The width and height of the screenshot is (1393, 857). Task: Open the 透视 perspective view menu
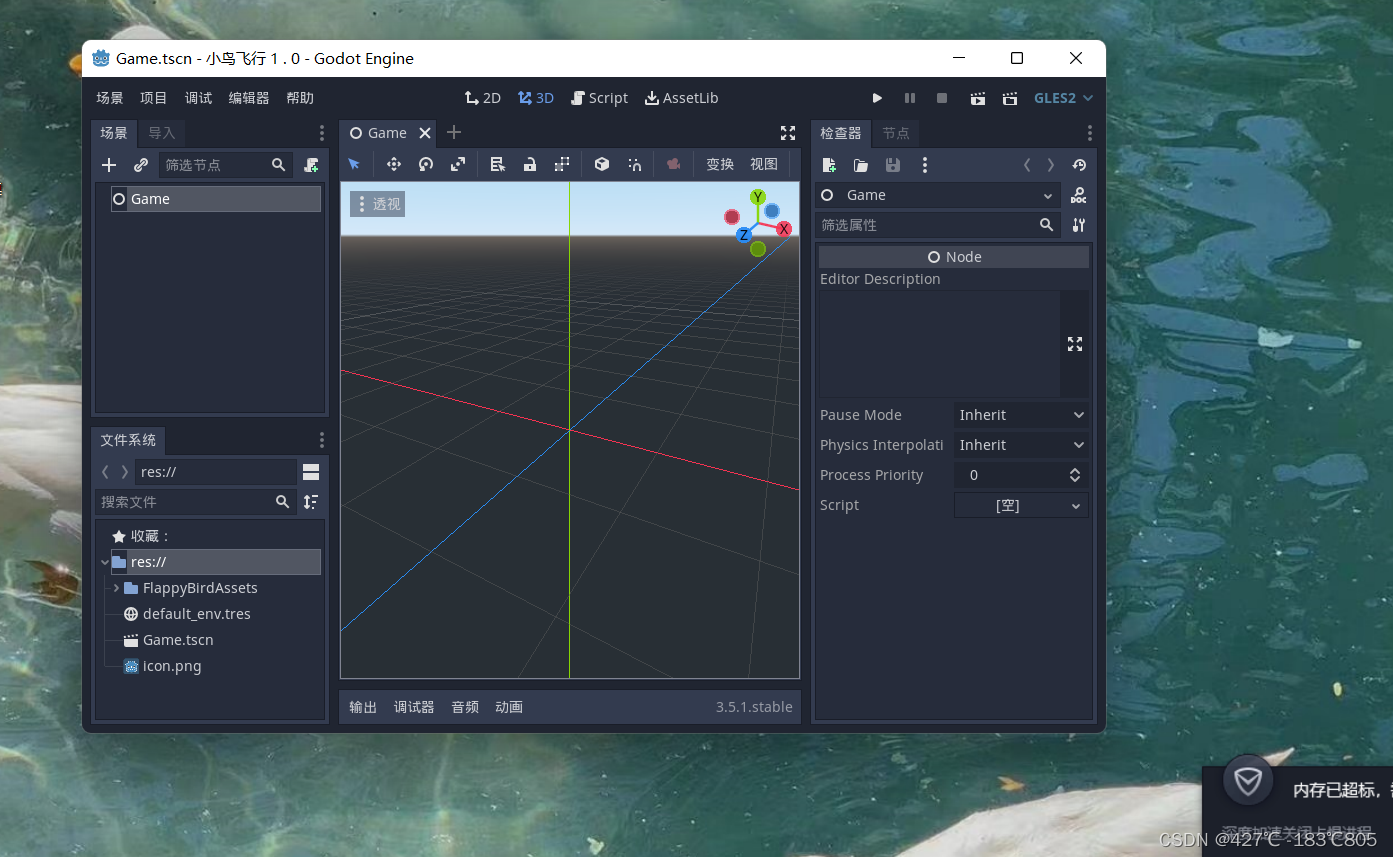377,204
